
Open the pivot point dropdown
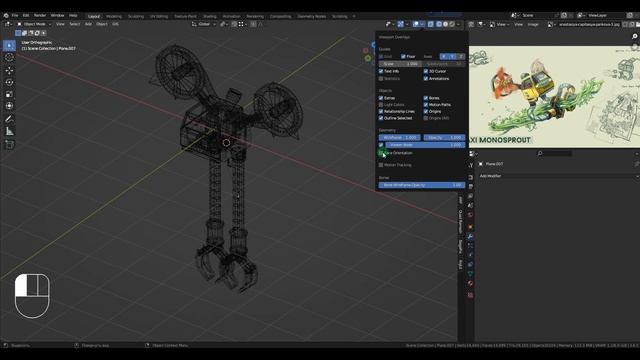click(223, 24)
